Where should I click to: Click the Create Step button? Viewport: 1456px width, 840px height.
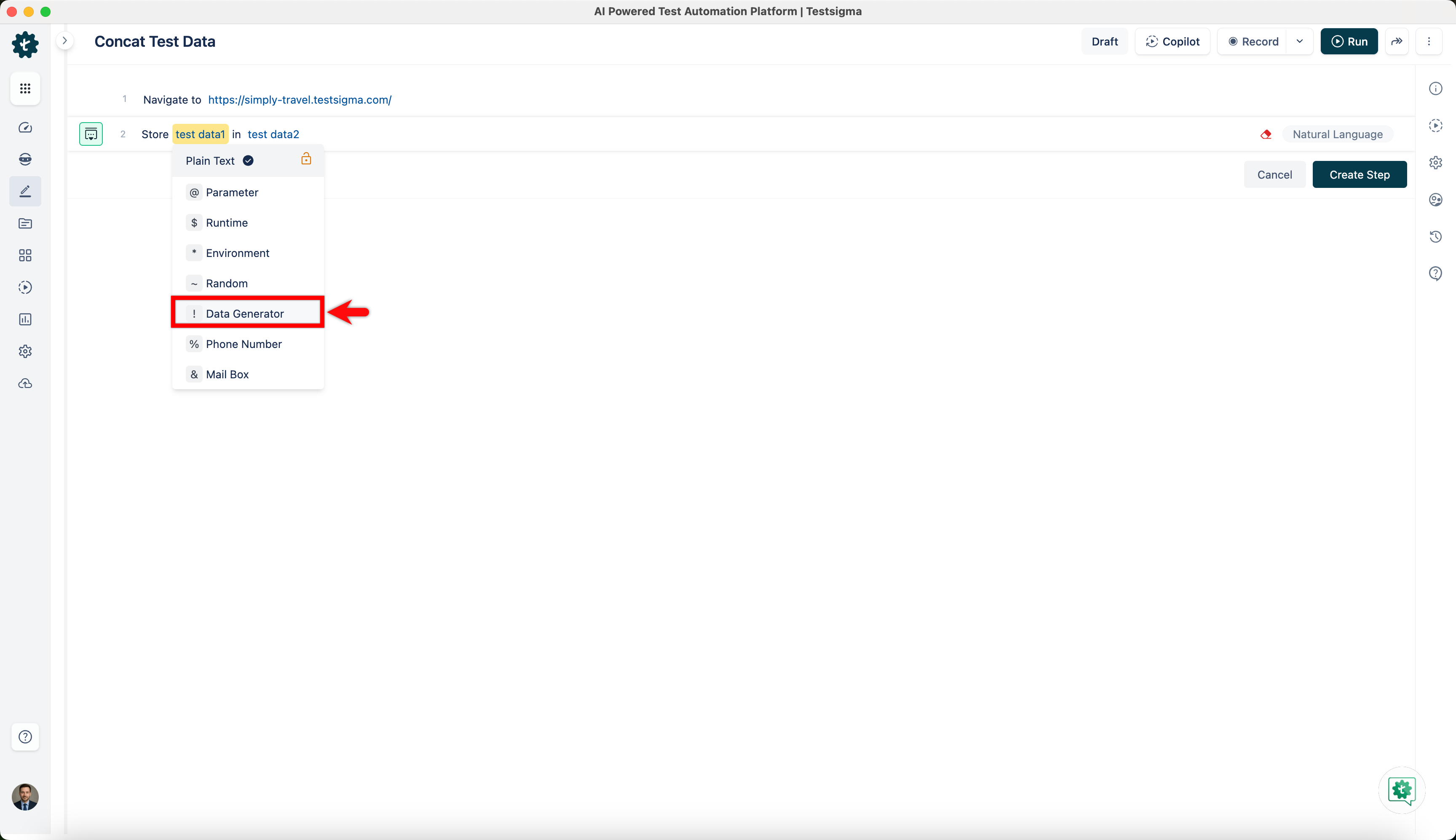pos(1359,175)
